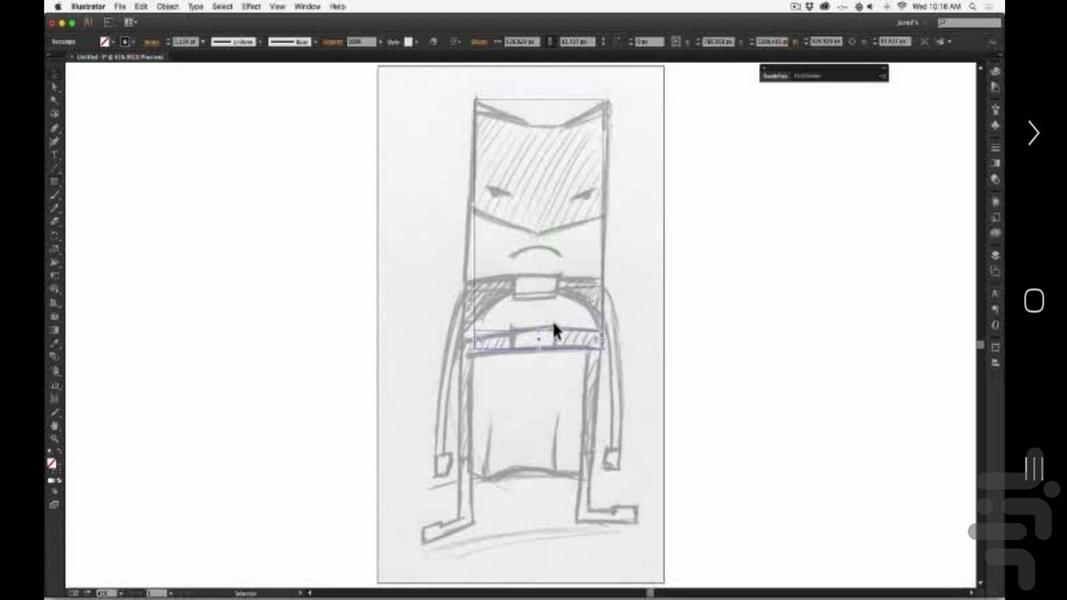The height and width of the screenshot is (600, 1067).
Task: Select the Paintbrush tool
Action: pyautogui.click(x=54, y=195)
